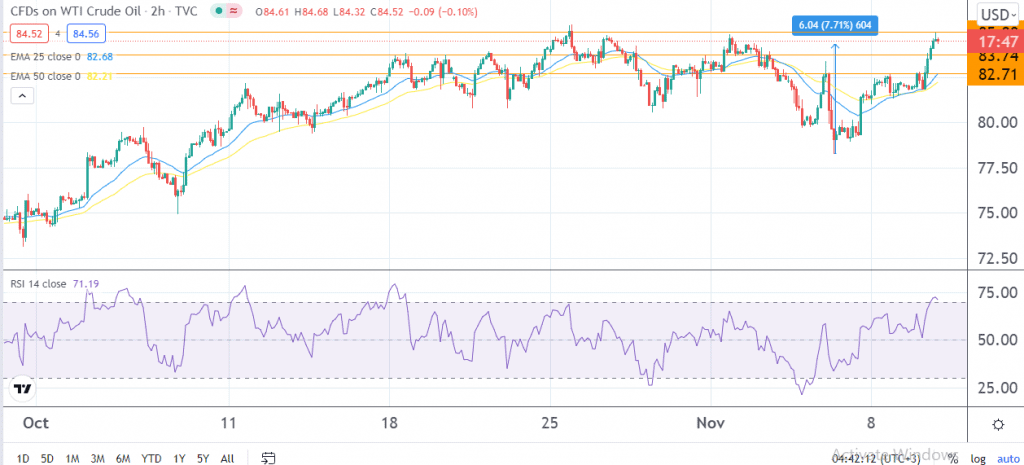1024x465 pixels.
Task: Click the RSI axis 25.00 label
Action: tap(999, 388)
